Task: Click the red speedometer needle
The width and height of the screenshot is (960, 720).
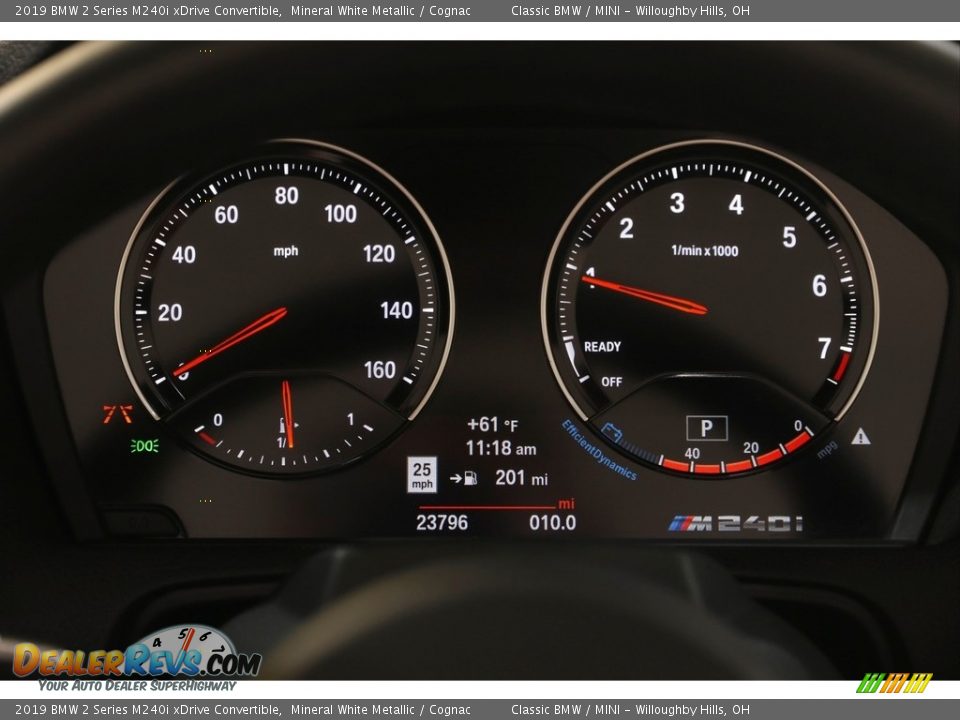Action: [x=231, y=341]
